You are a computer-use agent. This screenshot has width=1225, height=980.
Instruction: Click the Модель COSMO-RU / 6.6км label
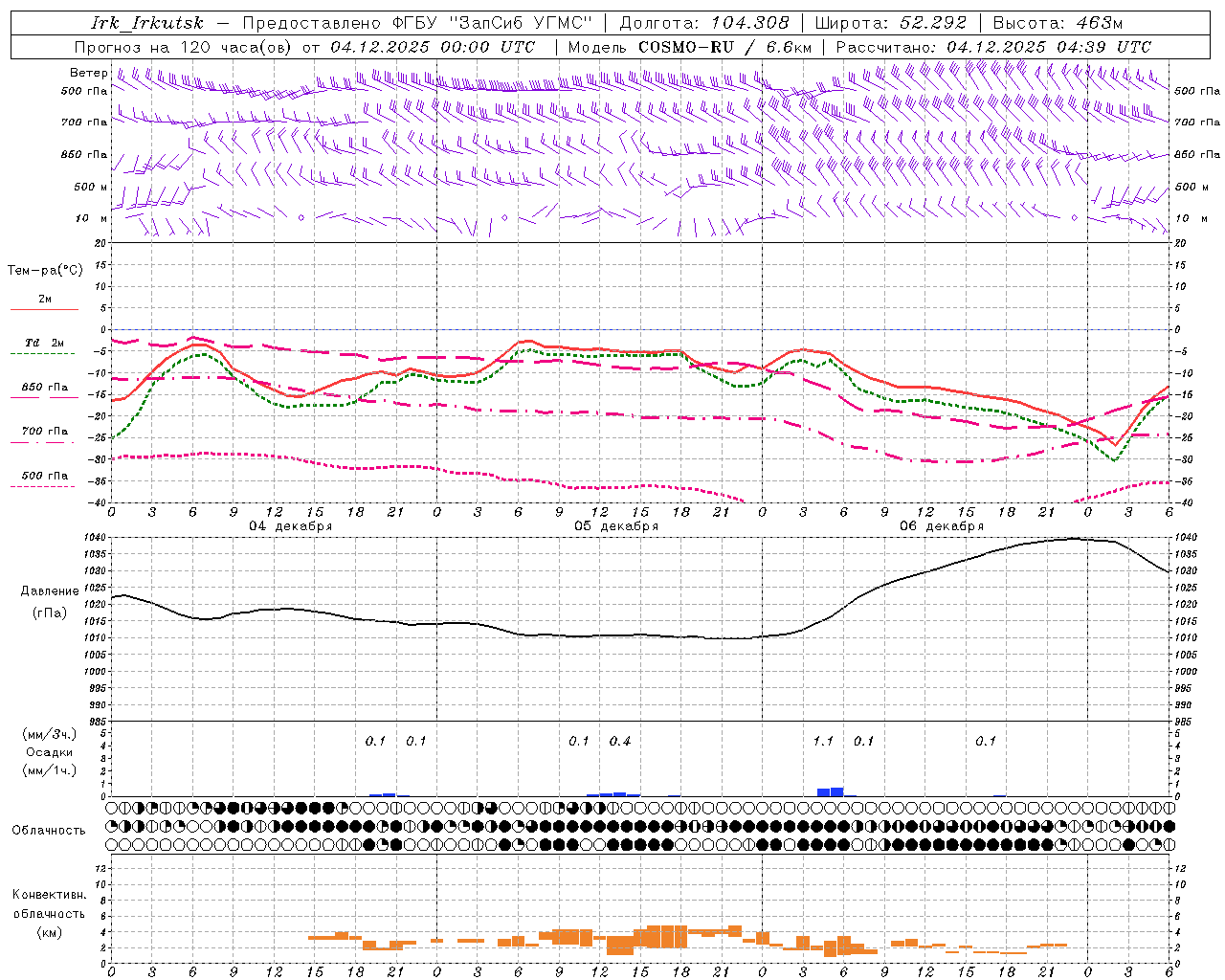690,47
